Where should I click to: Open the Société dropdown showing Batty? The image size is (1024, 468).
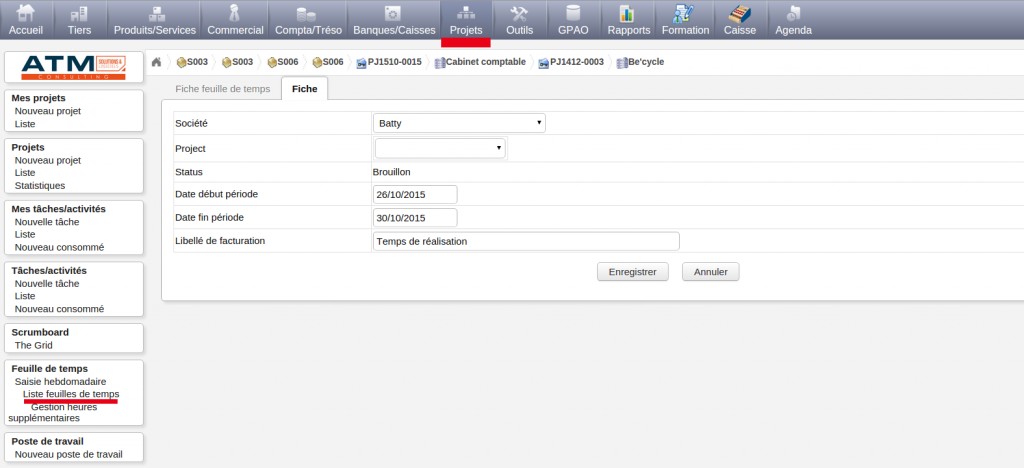point(460,123)
